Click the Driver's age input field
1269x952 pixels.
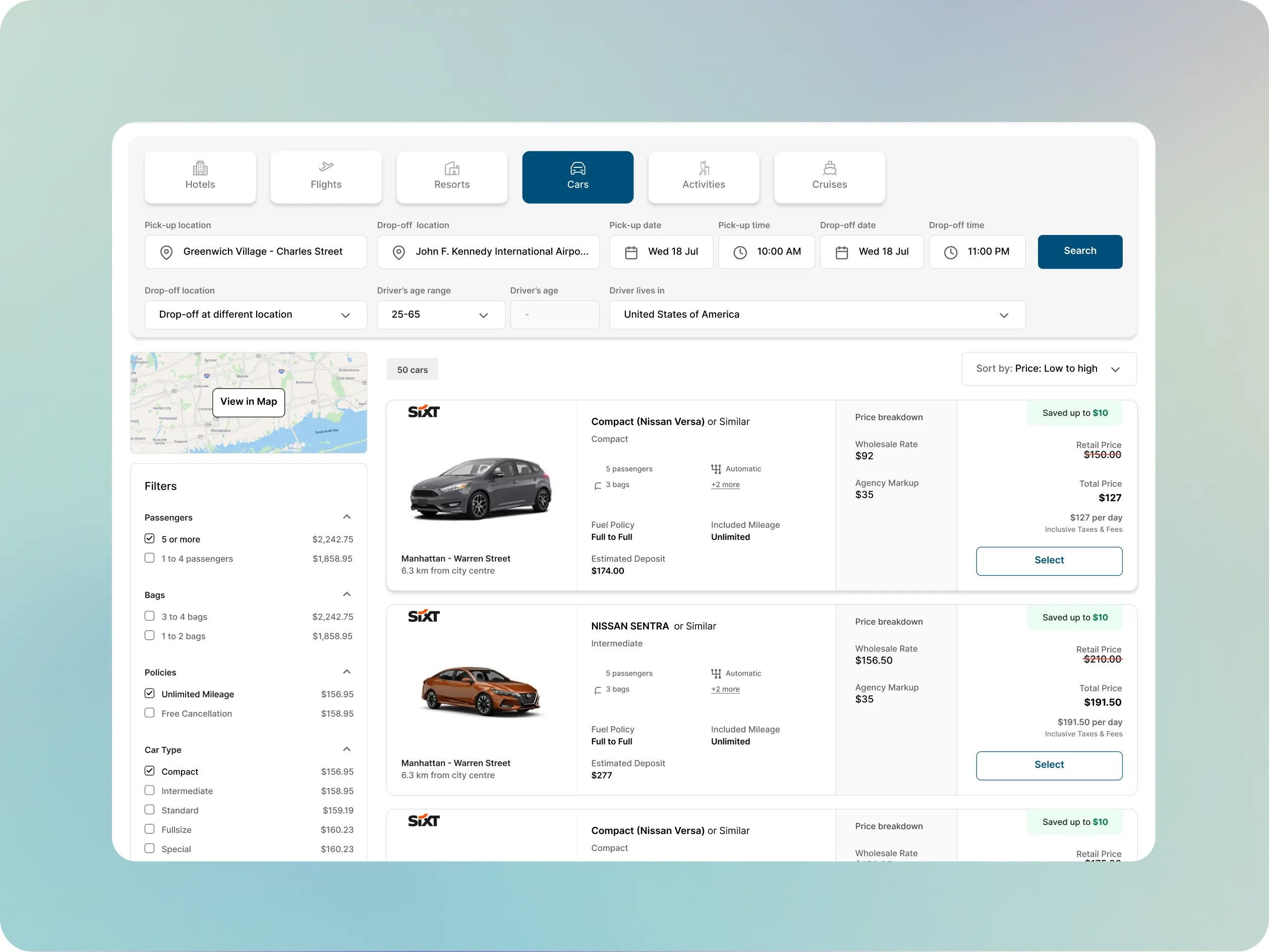[x=554, y=315]
